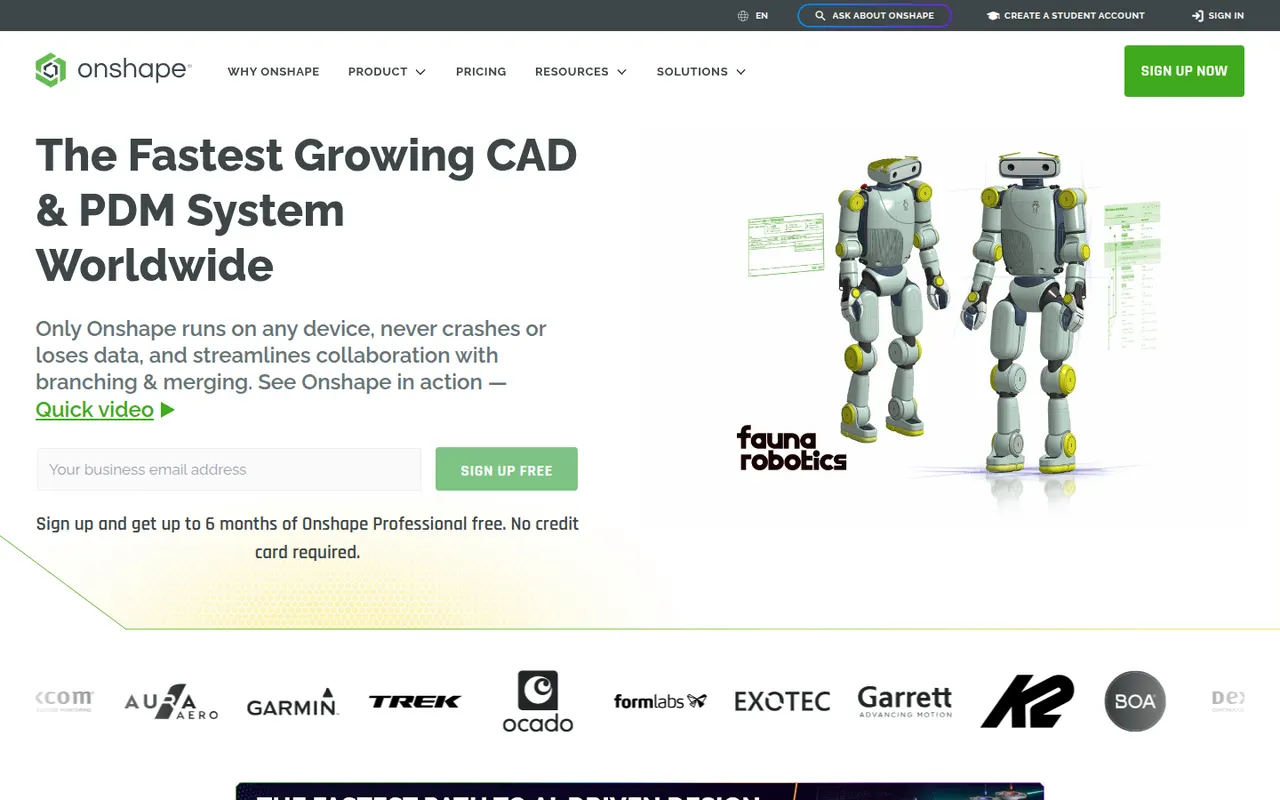This screenshot has height=800, width=1280.
Task: Click the Ocado logo
Action: (538, 702)
